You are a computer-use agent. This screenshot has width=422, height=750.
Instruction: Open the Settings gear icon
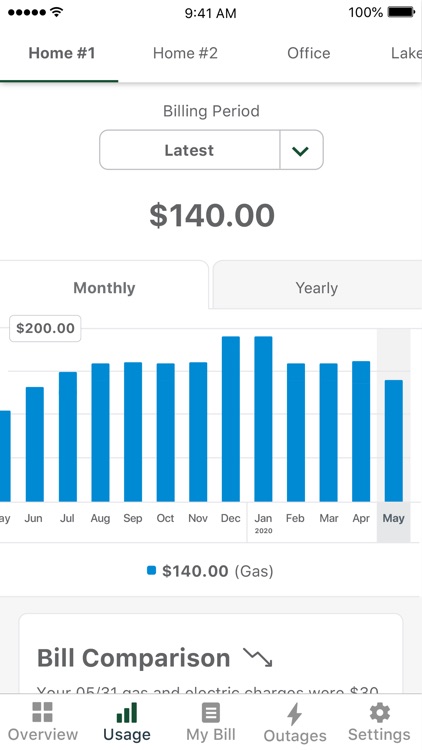(379, 712)
